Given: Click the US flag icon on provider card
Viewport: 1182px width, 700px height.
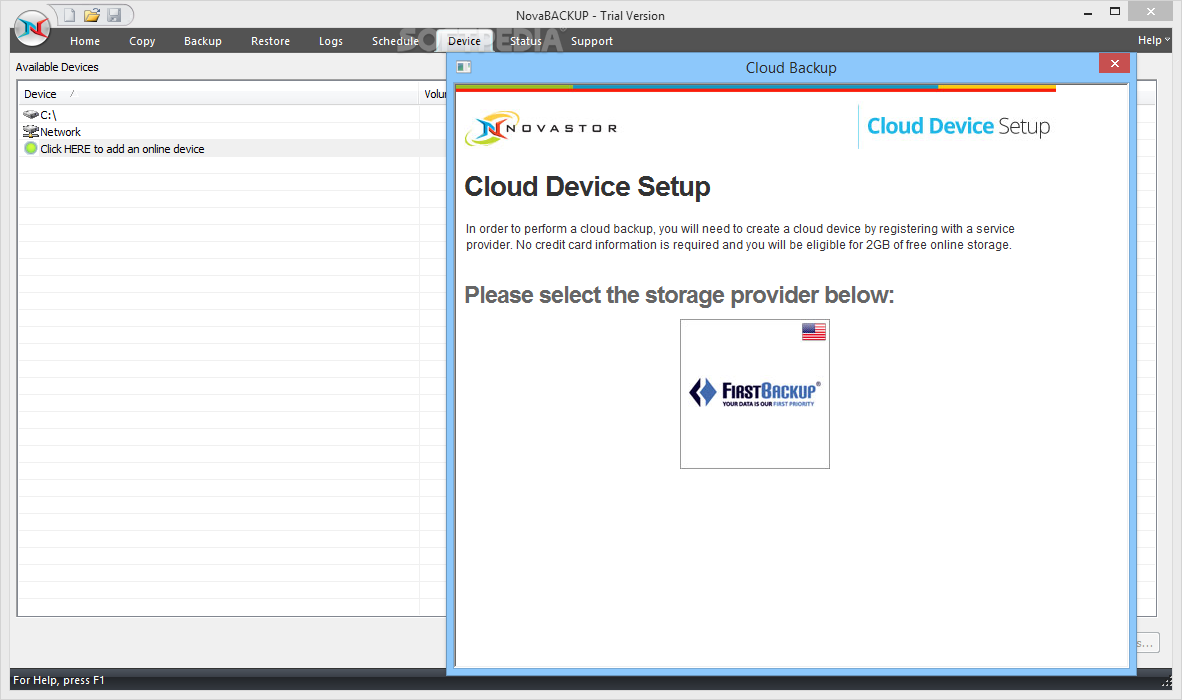Looking at the screenshot, I should point(813,332).
